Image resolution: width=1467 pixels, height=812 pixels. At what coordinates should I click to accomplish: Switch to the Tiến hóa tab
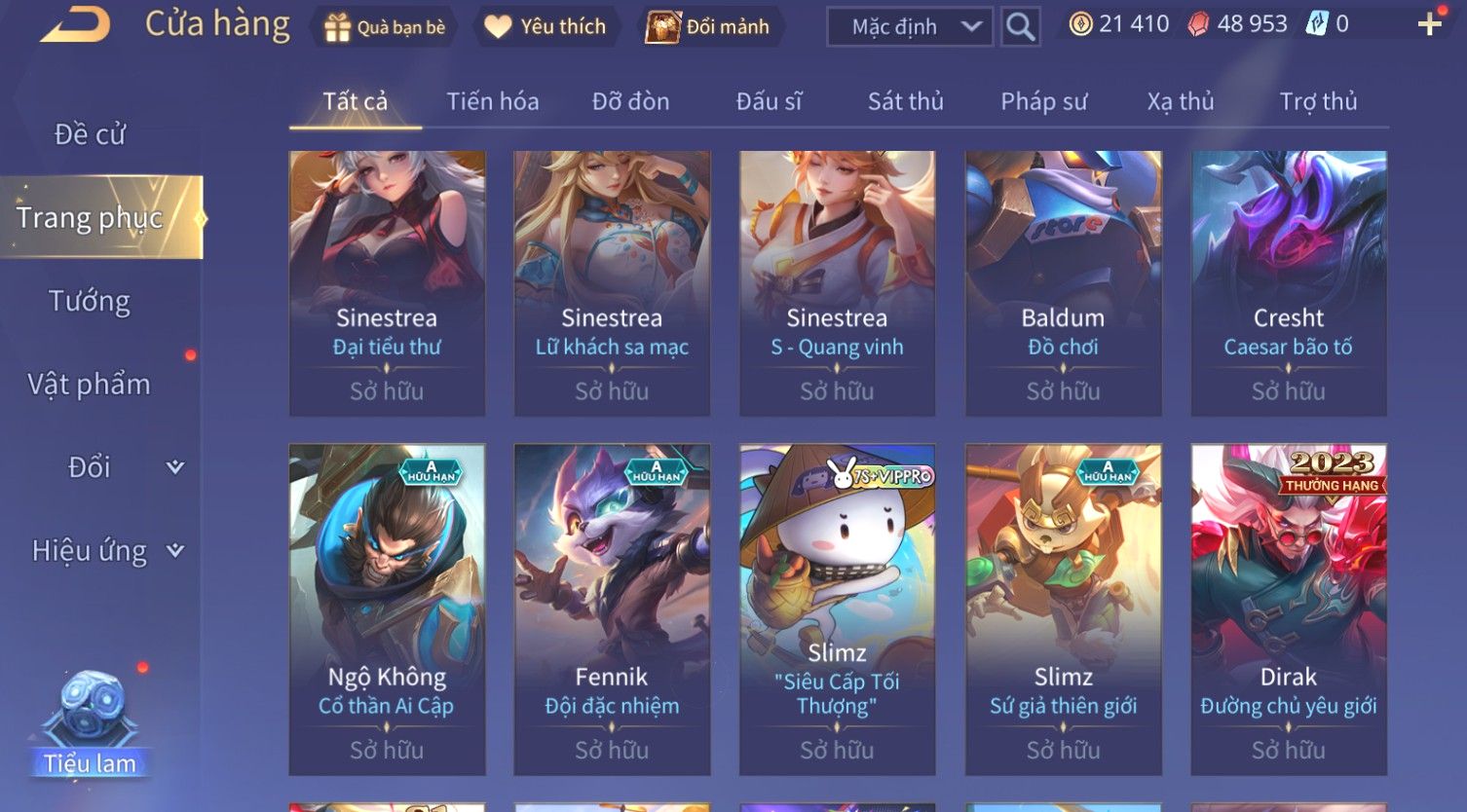click(x=492, y=101)
